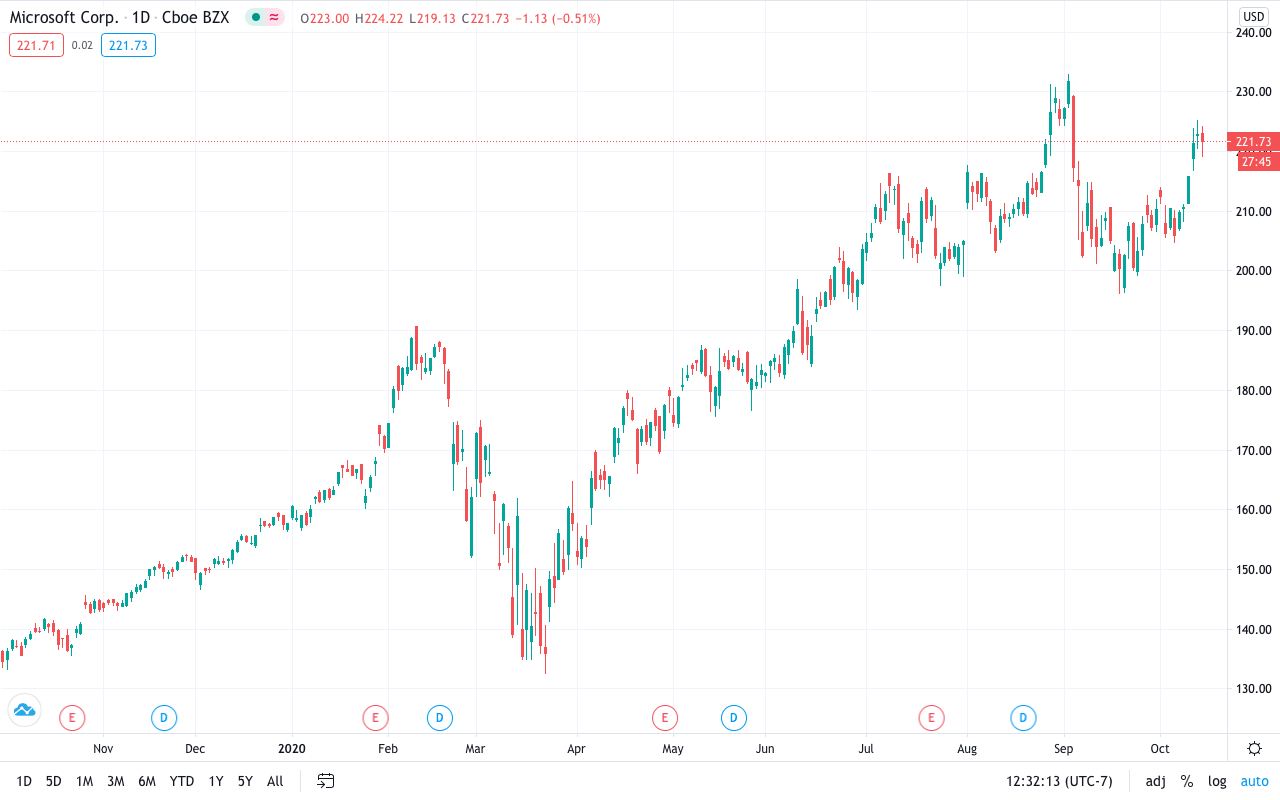
Task: Open the dividend marker for mid November 2019
Action: [x=164, y=717]
